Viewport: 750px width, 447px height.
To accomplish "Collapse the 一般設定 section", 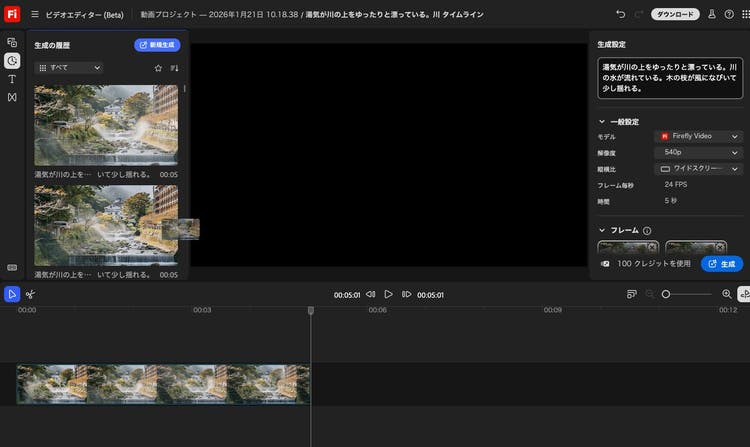I will [602, 121].
